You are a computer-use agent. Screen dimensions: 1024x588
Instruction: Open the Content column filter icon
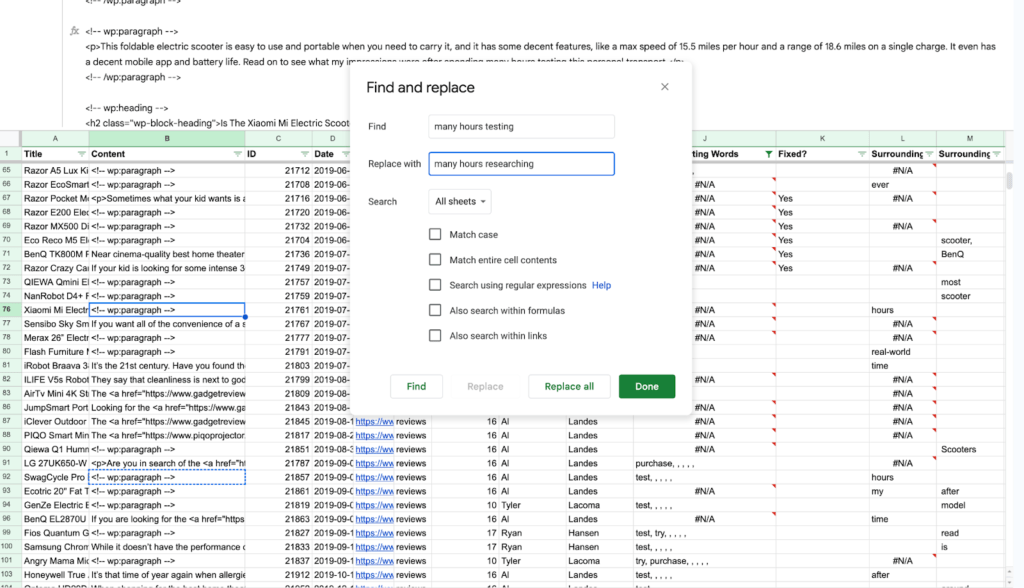point(238,154)
